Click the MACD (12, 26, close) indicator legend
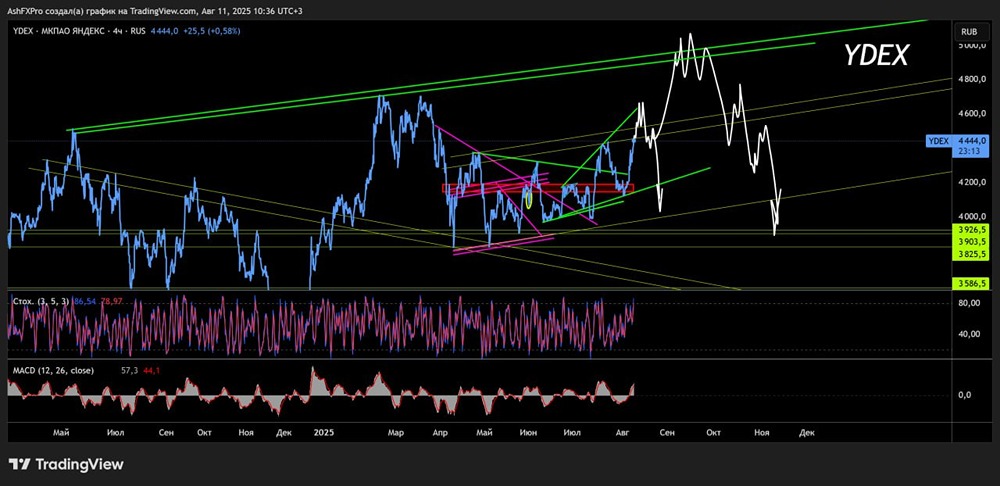 pyautogui.click(x=54, y=370)
